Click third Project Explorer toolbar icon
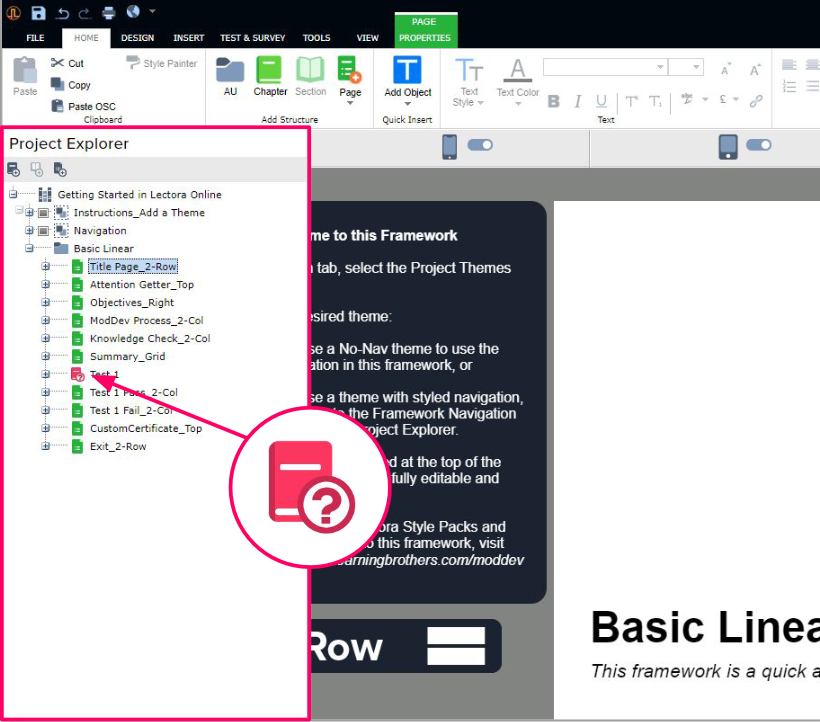Image resolution: width=820 pixels, height=722 pixels. [x=60, y=169]
